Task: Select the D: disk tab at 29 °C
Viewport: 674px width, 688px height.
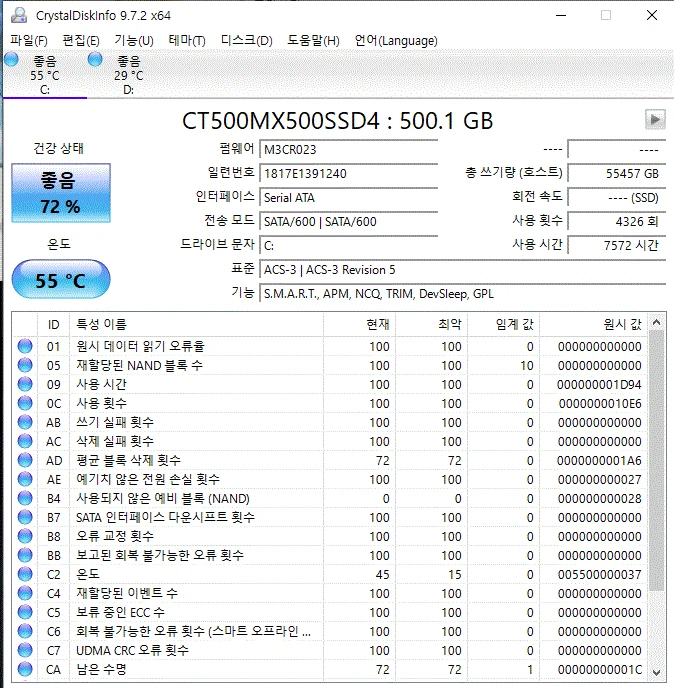Action: click(x=129, y=75)
